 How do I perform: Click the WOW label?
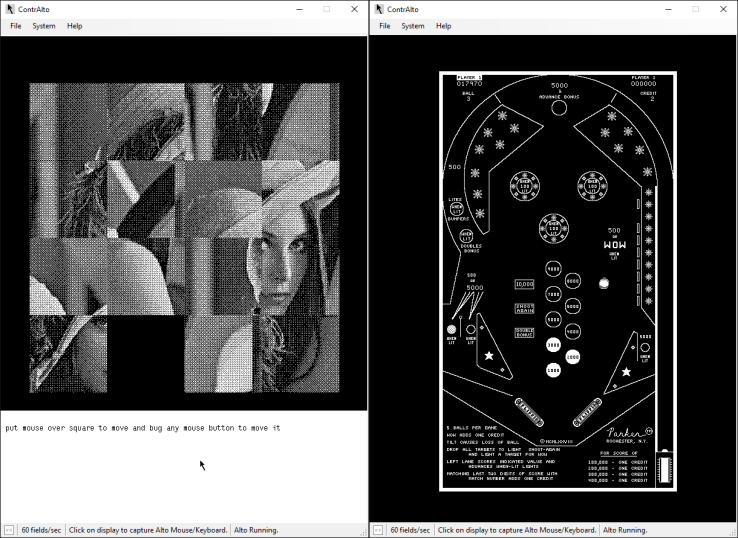(x=615, y=245)
